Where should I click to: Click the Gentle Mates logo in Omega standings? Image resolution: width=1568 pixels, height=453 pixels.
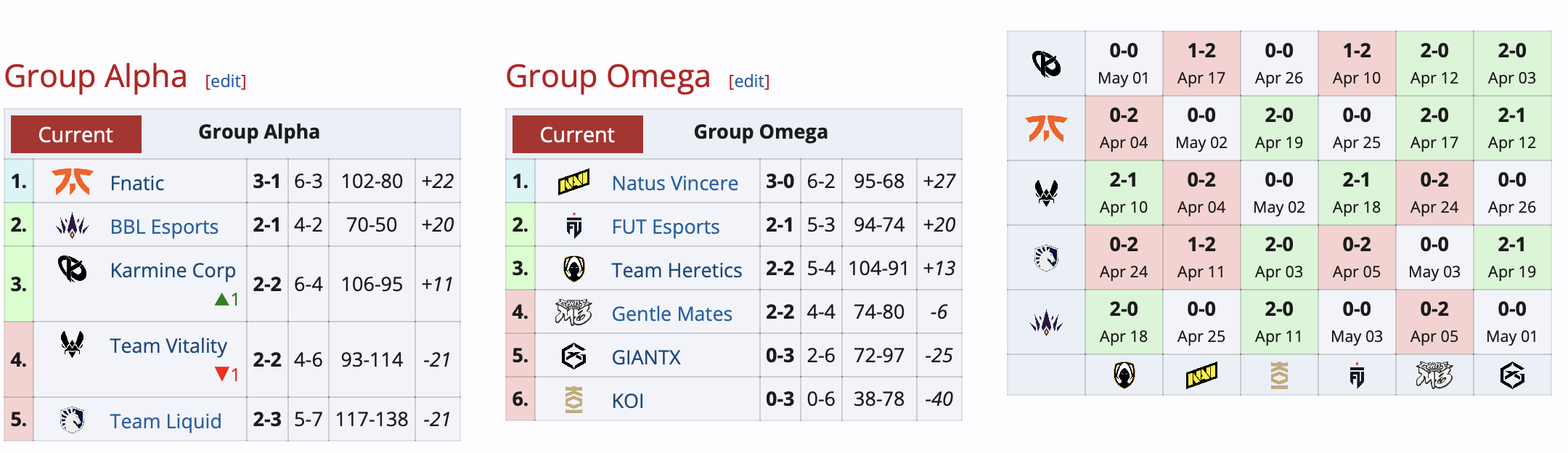[x=573, y=313]
